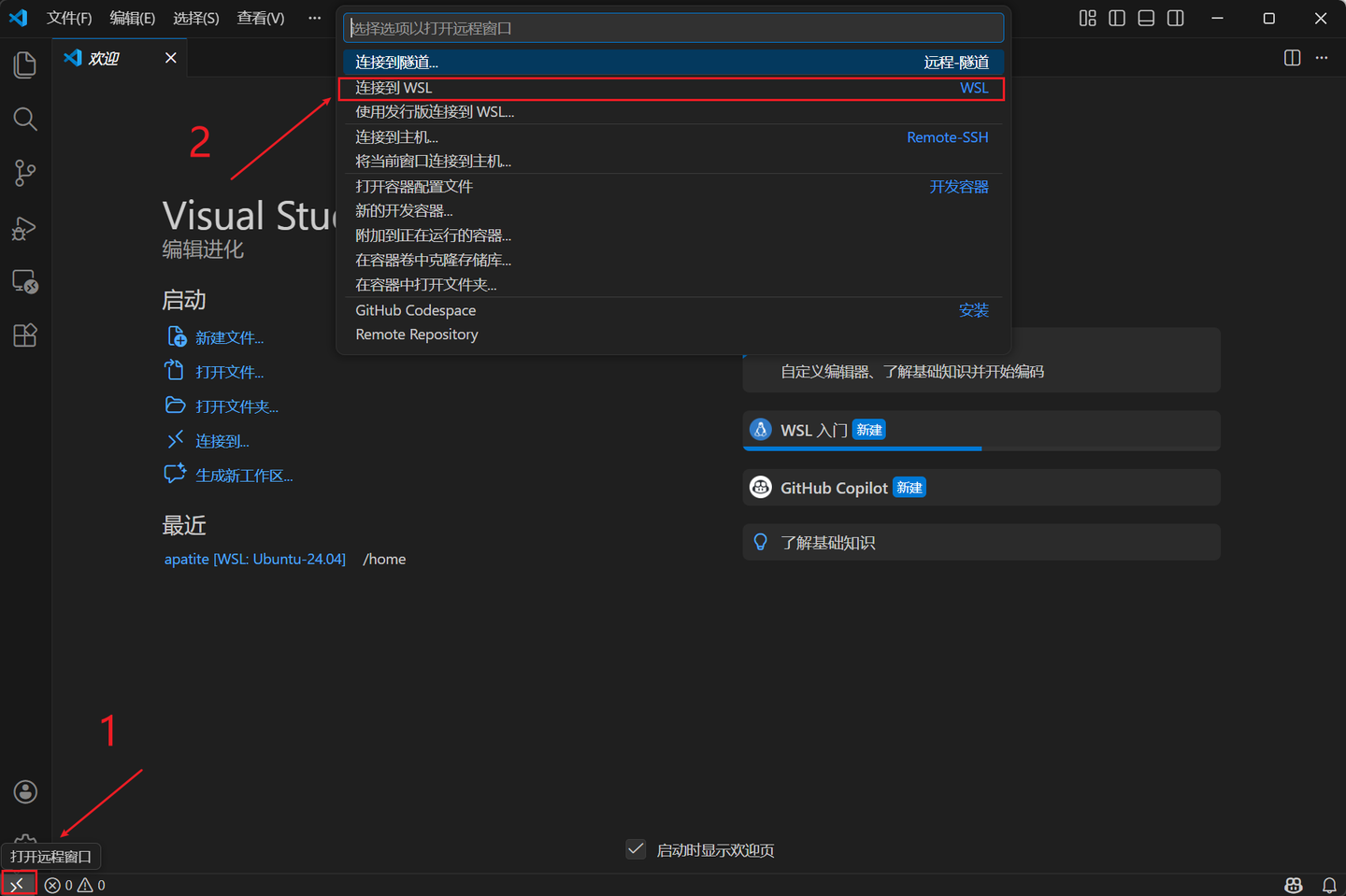Screen dimensions: 1346x896
Task: Toggle the secondary side bar
Action: click(1176, 19)
